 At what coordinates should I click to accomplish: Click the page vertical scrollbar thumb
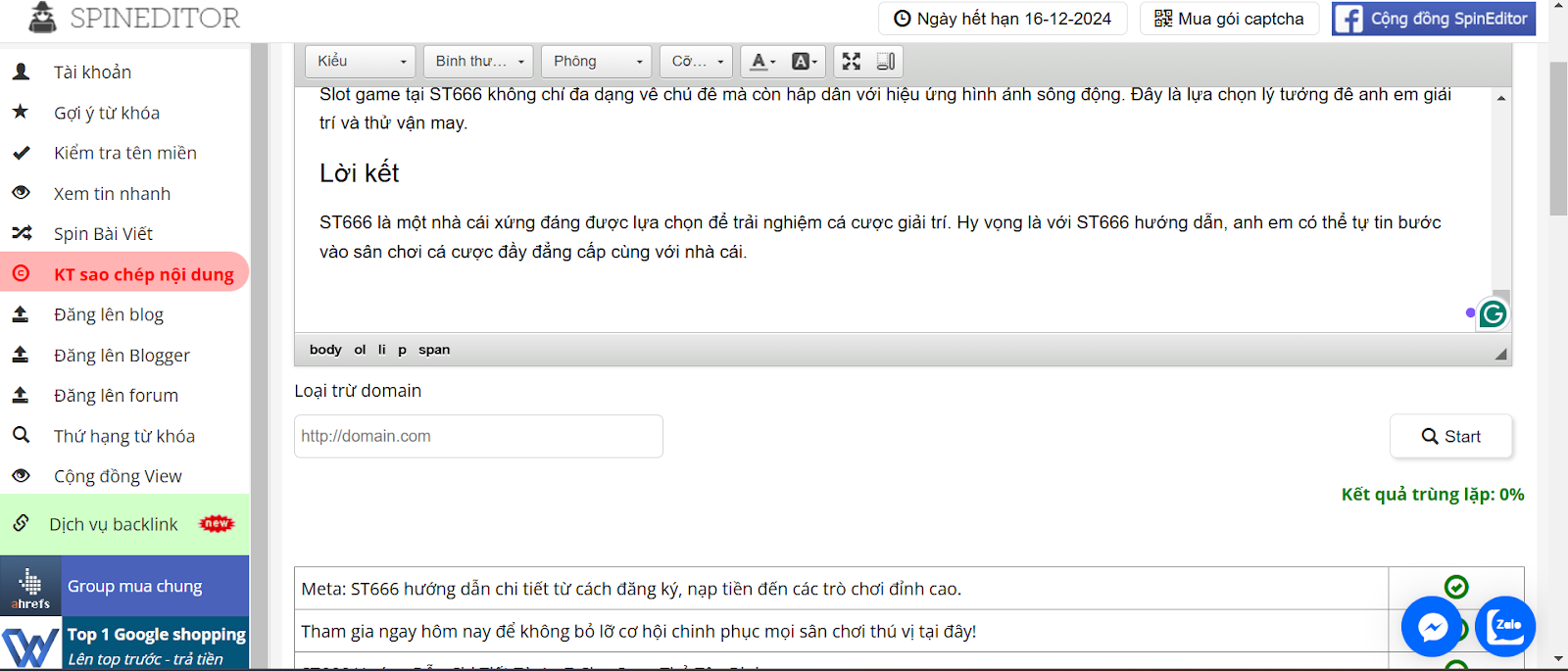point(1558,137)
